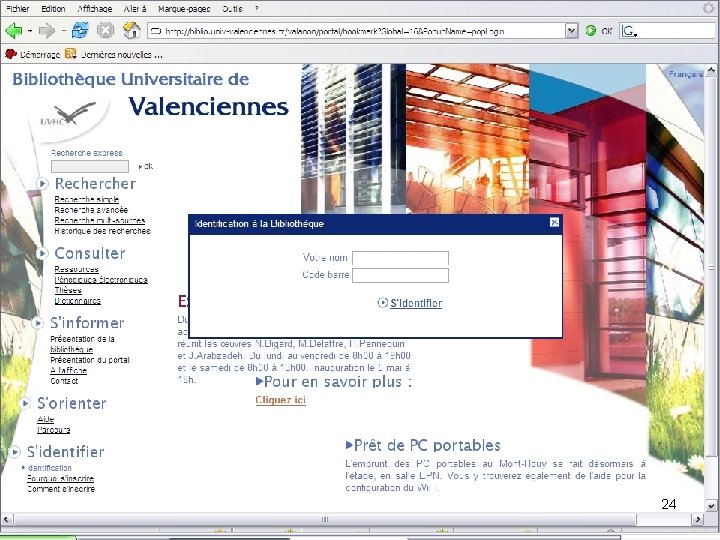Click the circle icon beside S'identifier link
The image size is (720, 540).
pos(382,303)
